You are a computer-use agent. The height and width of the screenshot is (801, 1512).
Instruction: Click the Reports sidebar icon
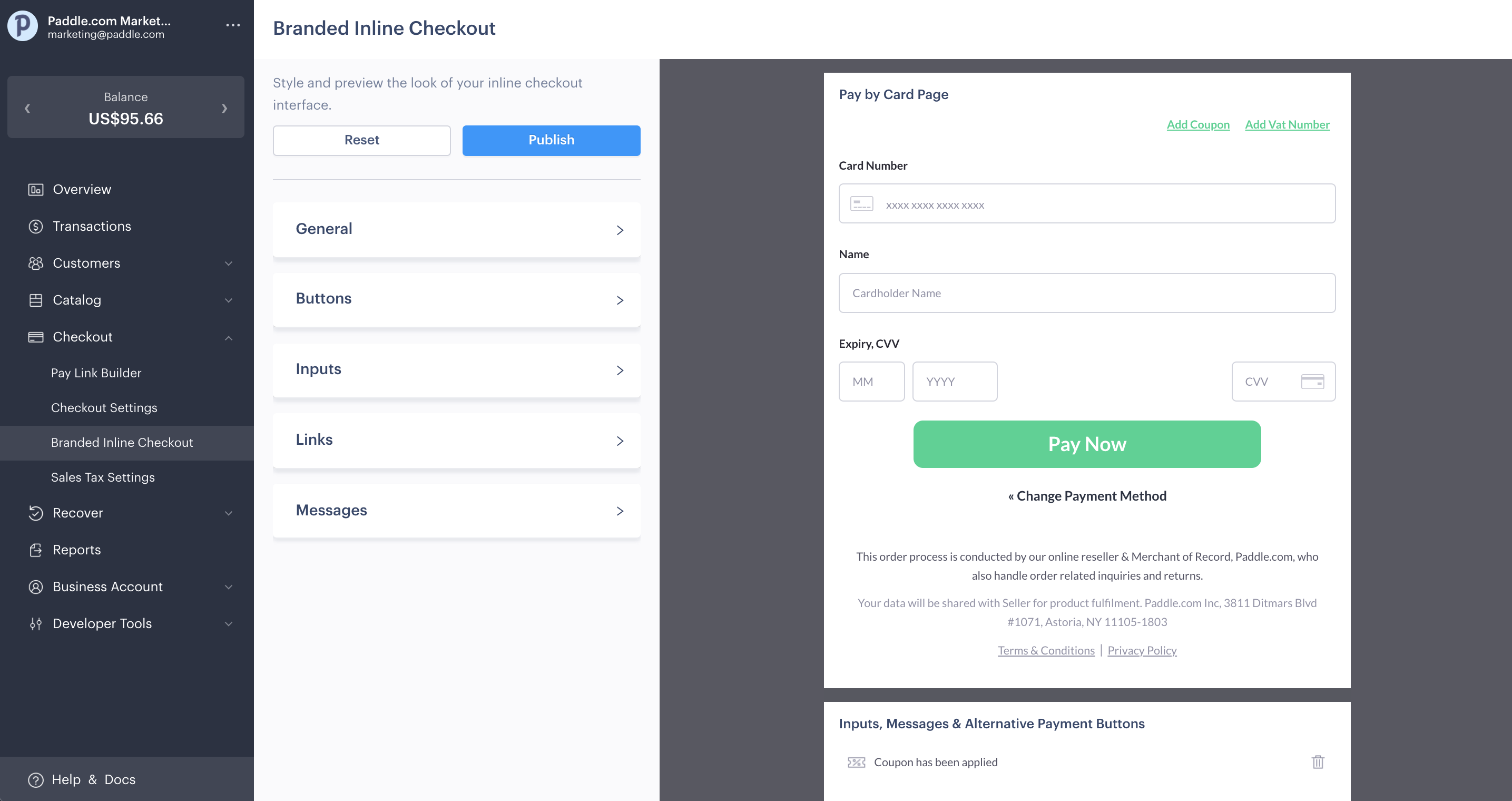[x=35, y=550]
